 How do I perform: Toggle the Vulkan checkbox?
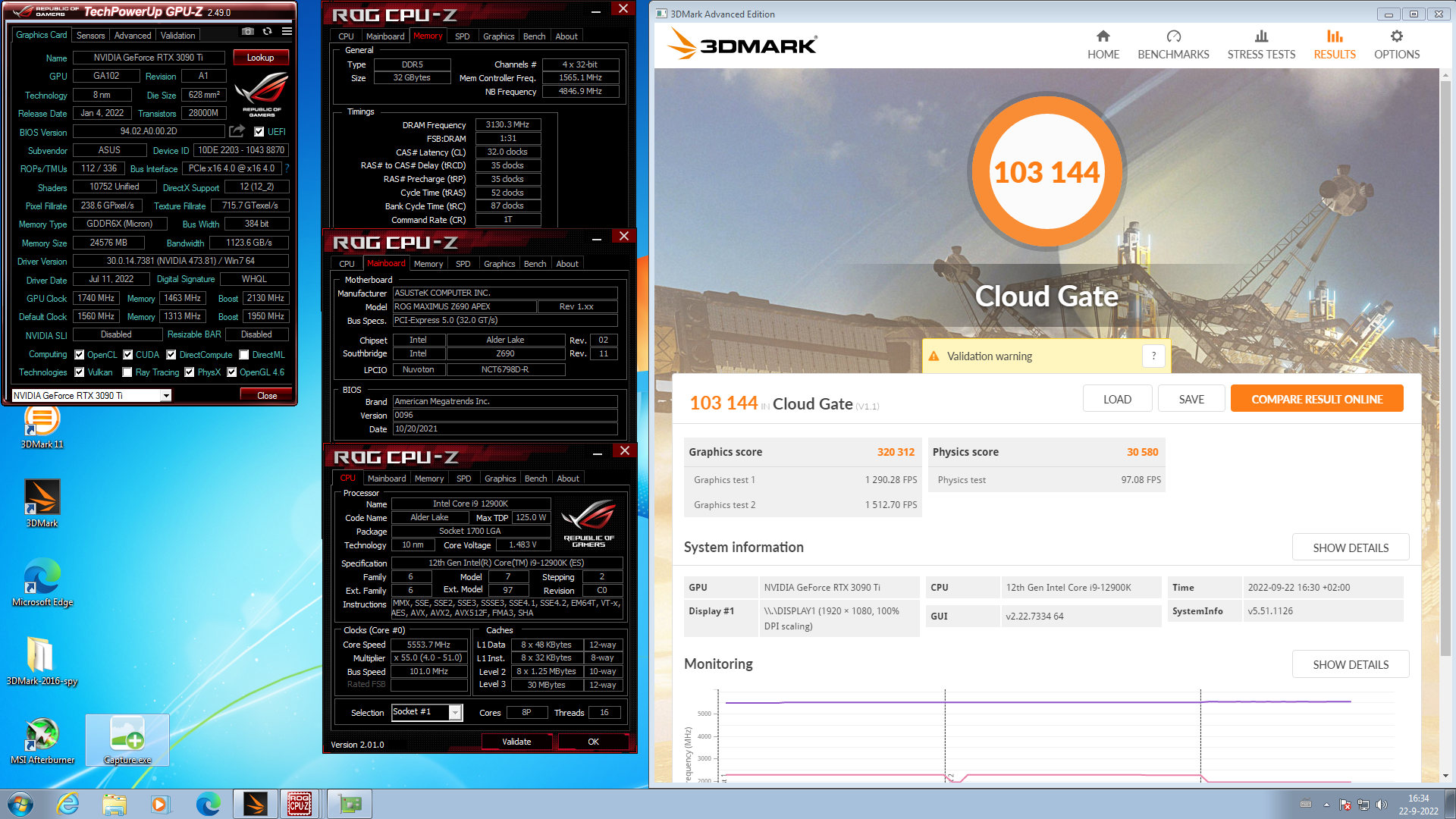click(79, 372)
